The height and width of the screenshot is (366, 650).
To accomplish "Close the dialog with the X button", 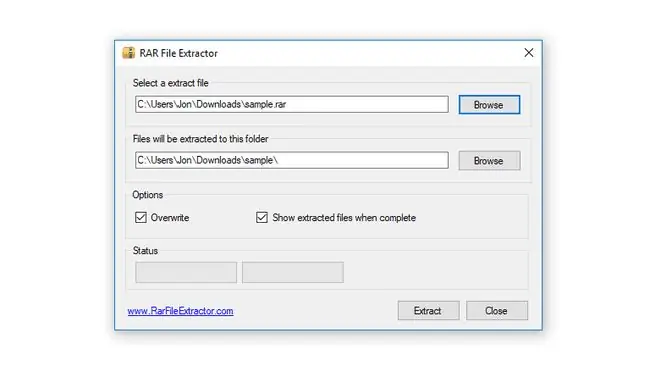I will [x=529, y=53].
